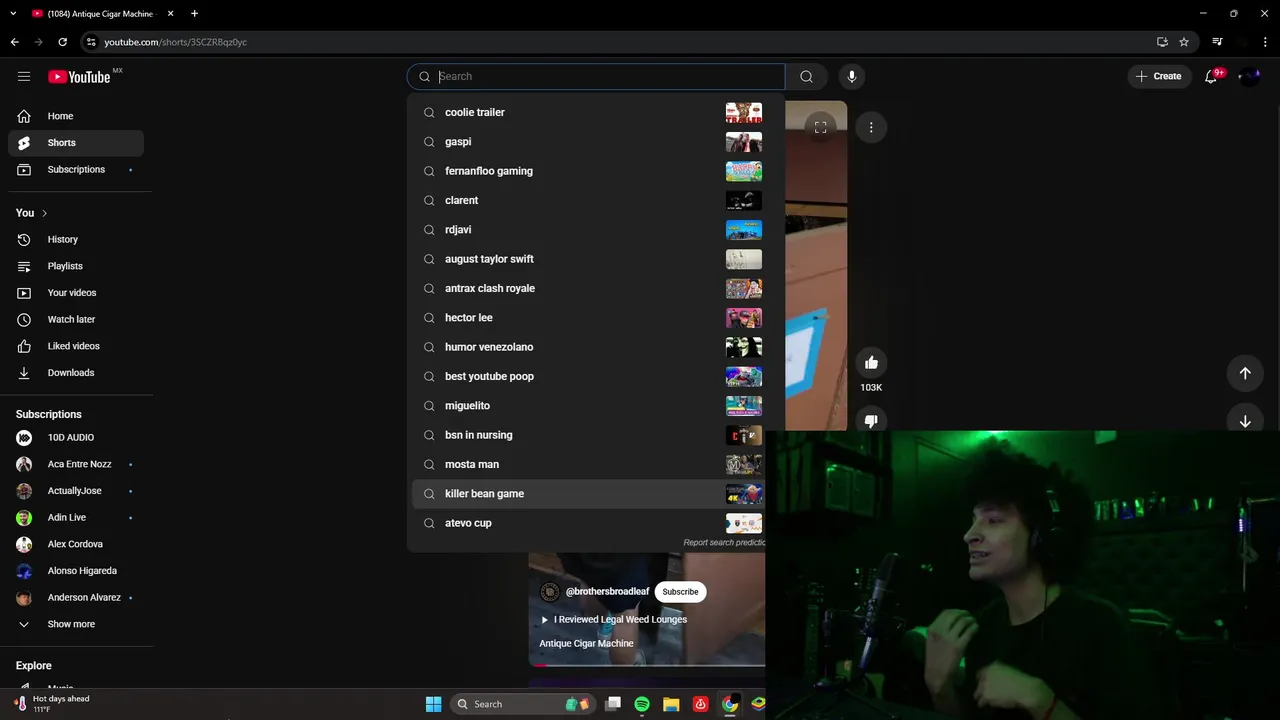Start voice search with the microphone
The width and height of the screenshot is (1280, 720).
[x=852, y=76]
